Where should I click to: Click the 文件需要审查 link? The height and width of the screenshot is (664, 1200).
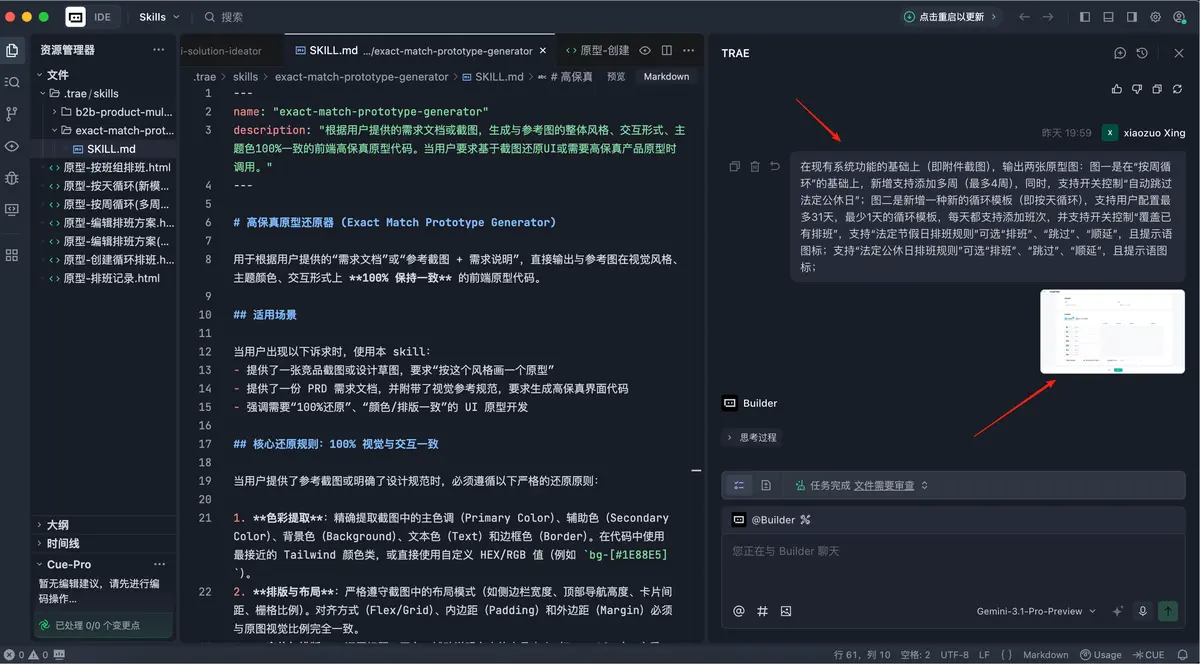tap(884, 485)
